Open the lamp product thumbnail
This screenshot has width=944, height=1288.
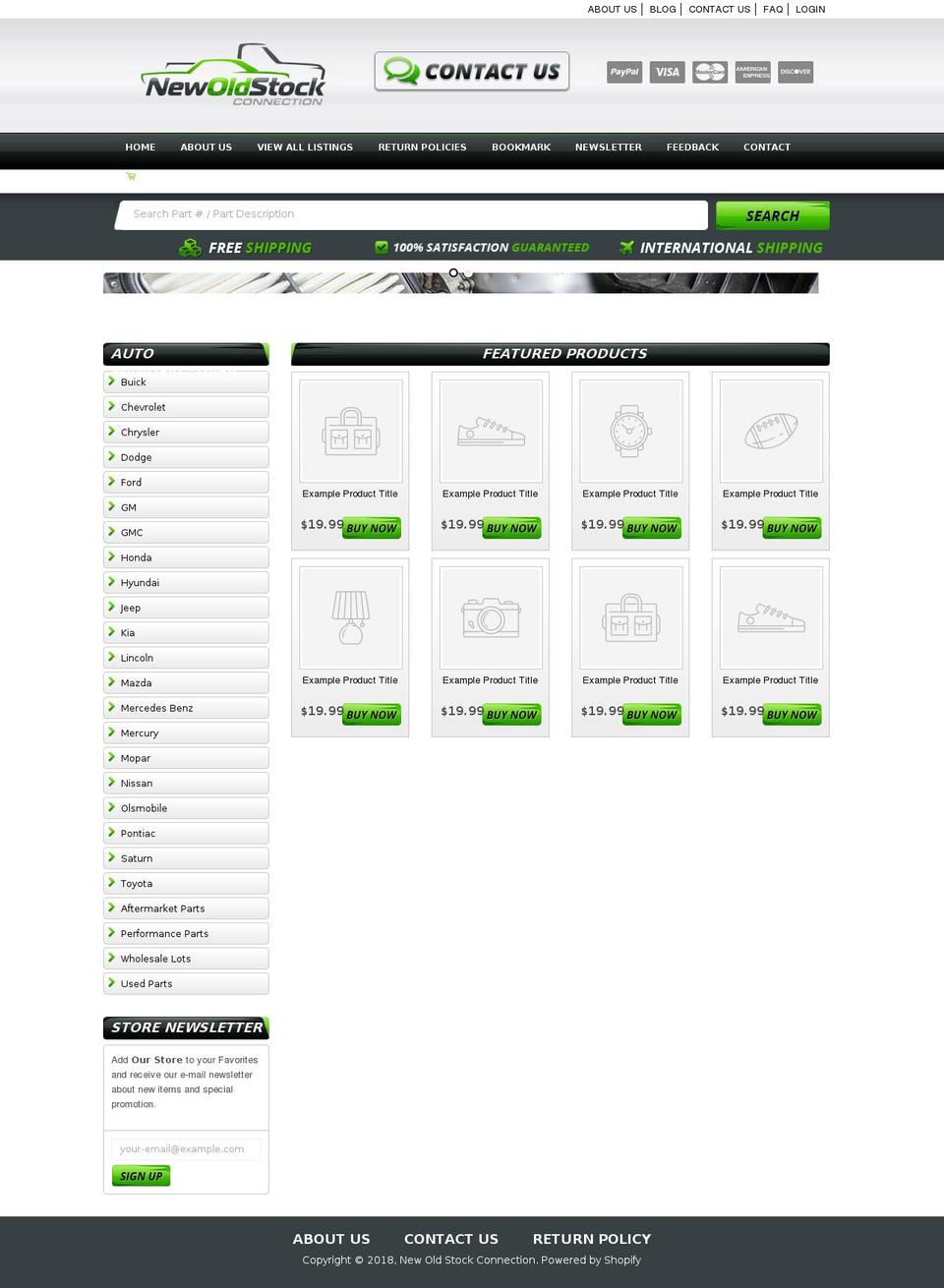point(351,617)
